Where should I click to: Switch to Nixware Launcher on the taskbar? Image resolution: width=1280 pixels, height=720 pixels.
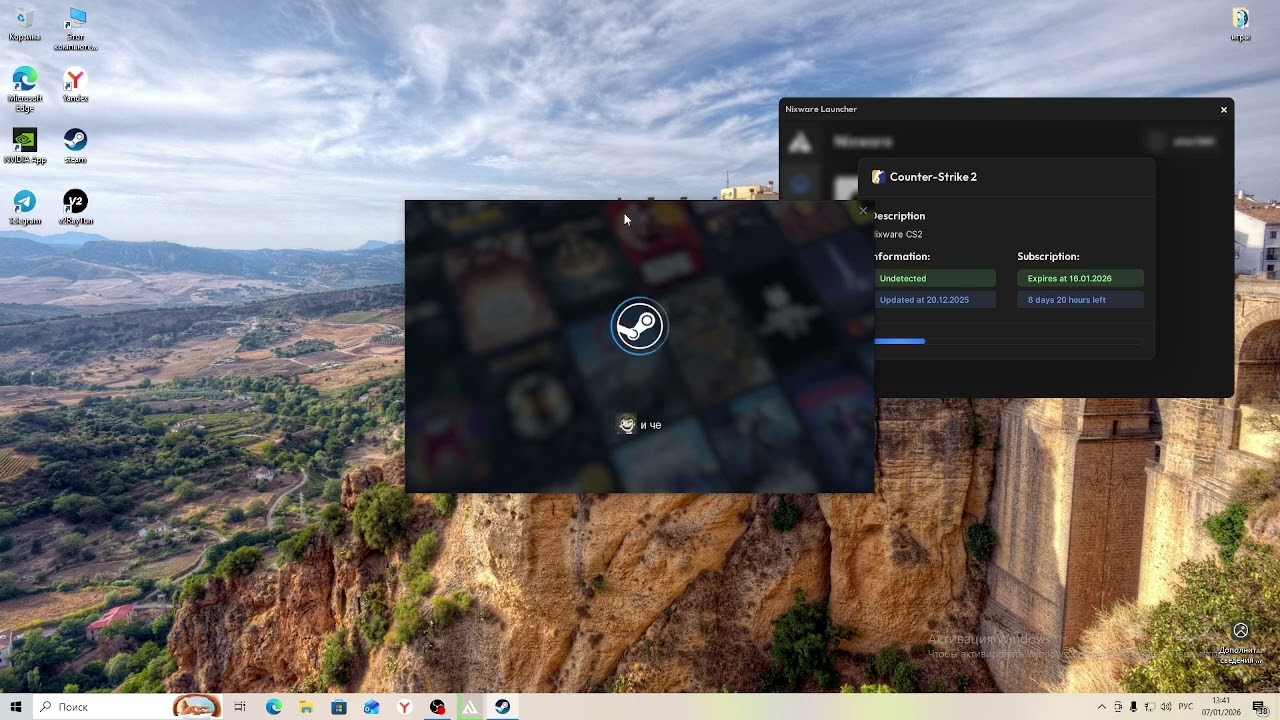469,707
